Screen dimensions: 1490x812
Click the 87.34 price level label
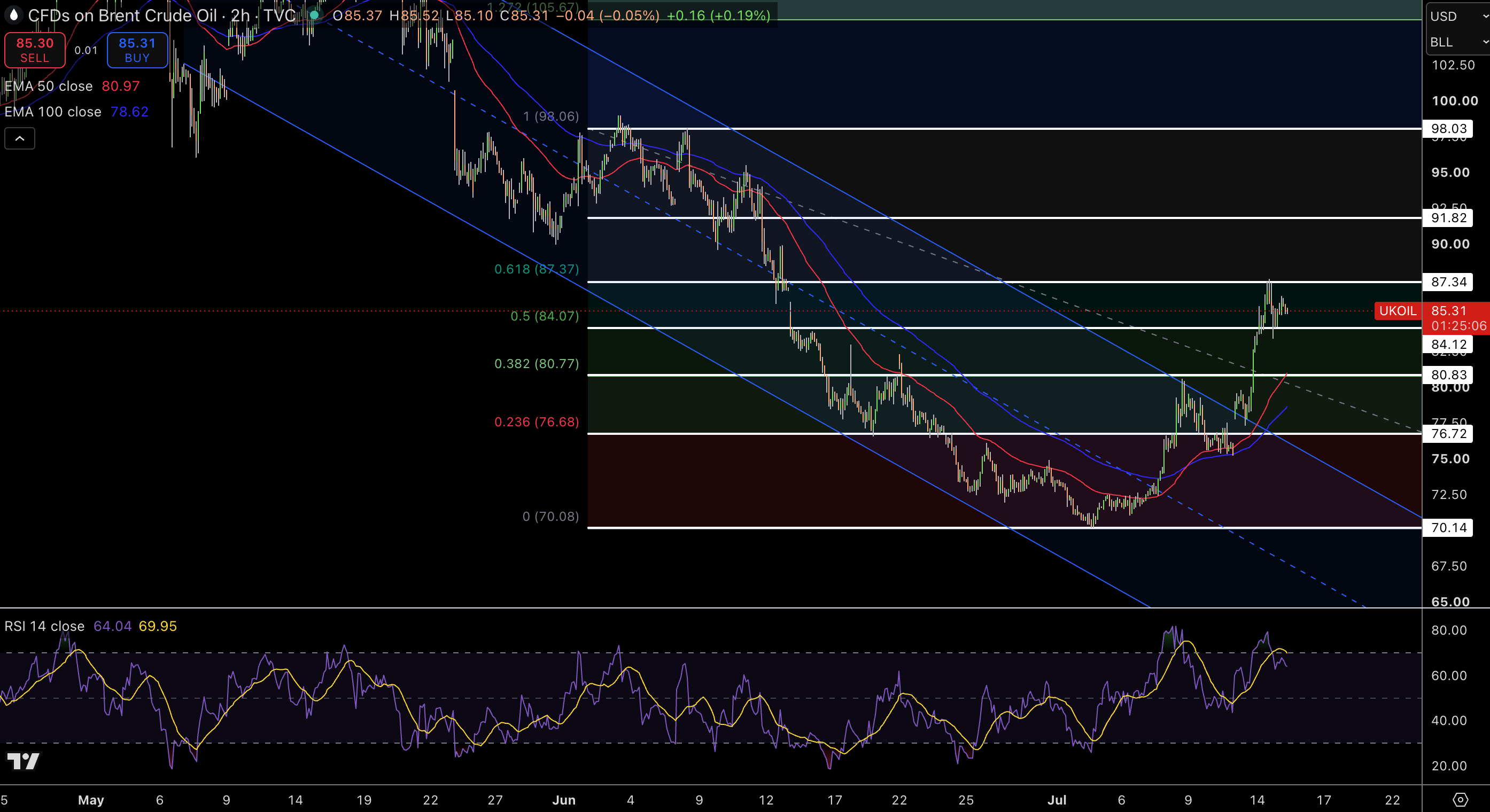(1448, 282)
